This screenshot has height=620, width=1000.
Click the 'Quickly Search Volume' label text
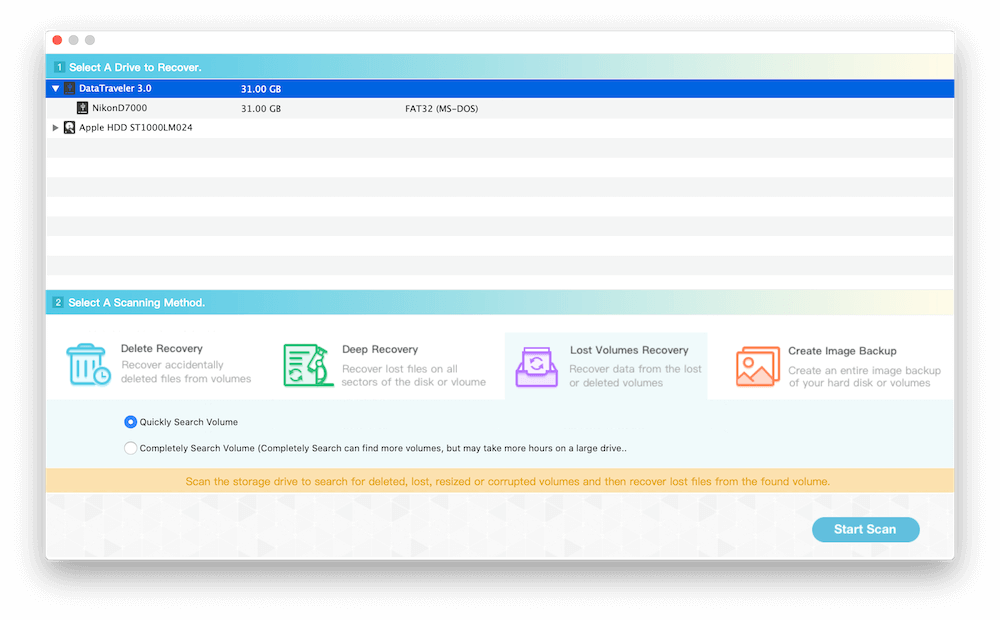189,422
